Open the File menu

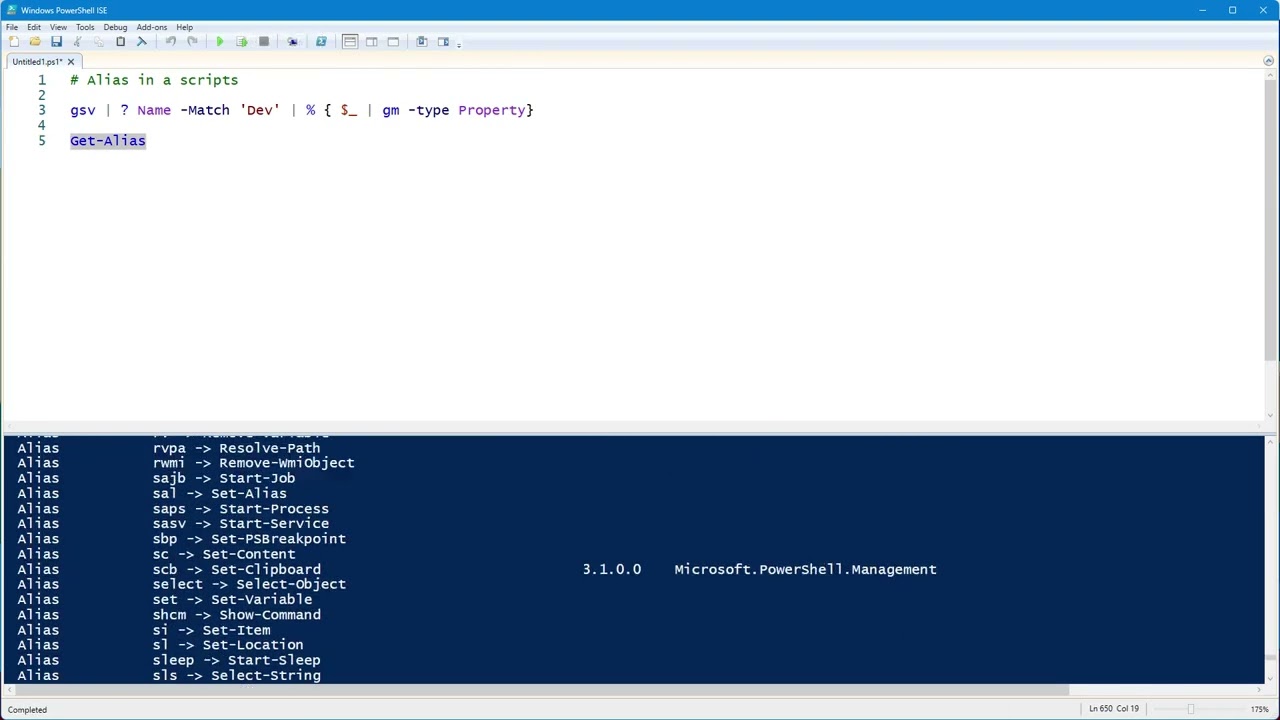coord(12,27)
